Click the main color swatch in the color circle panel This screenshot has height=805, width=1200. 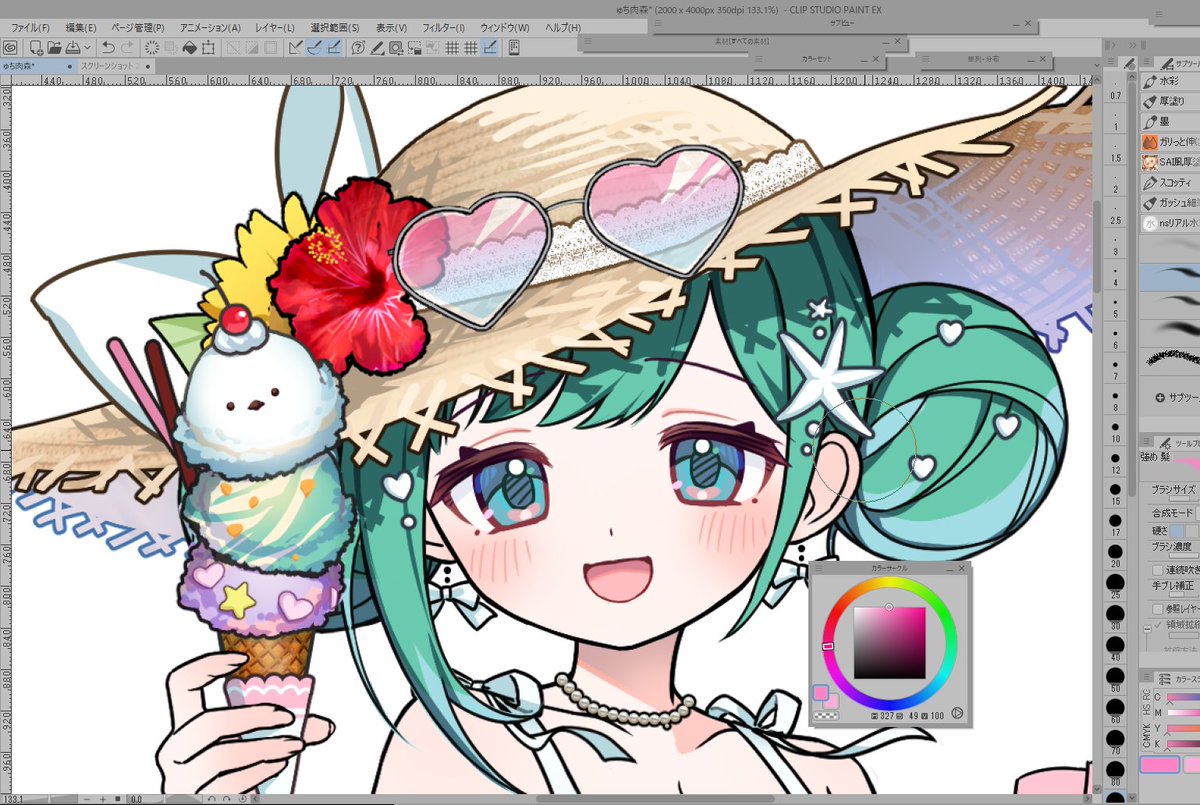point(820,692)
